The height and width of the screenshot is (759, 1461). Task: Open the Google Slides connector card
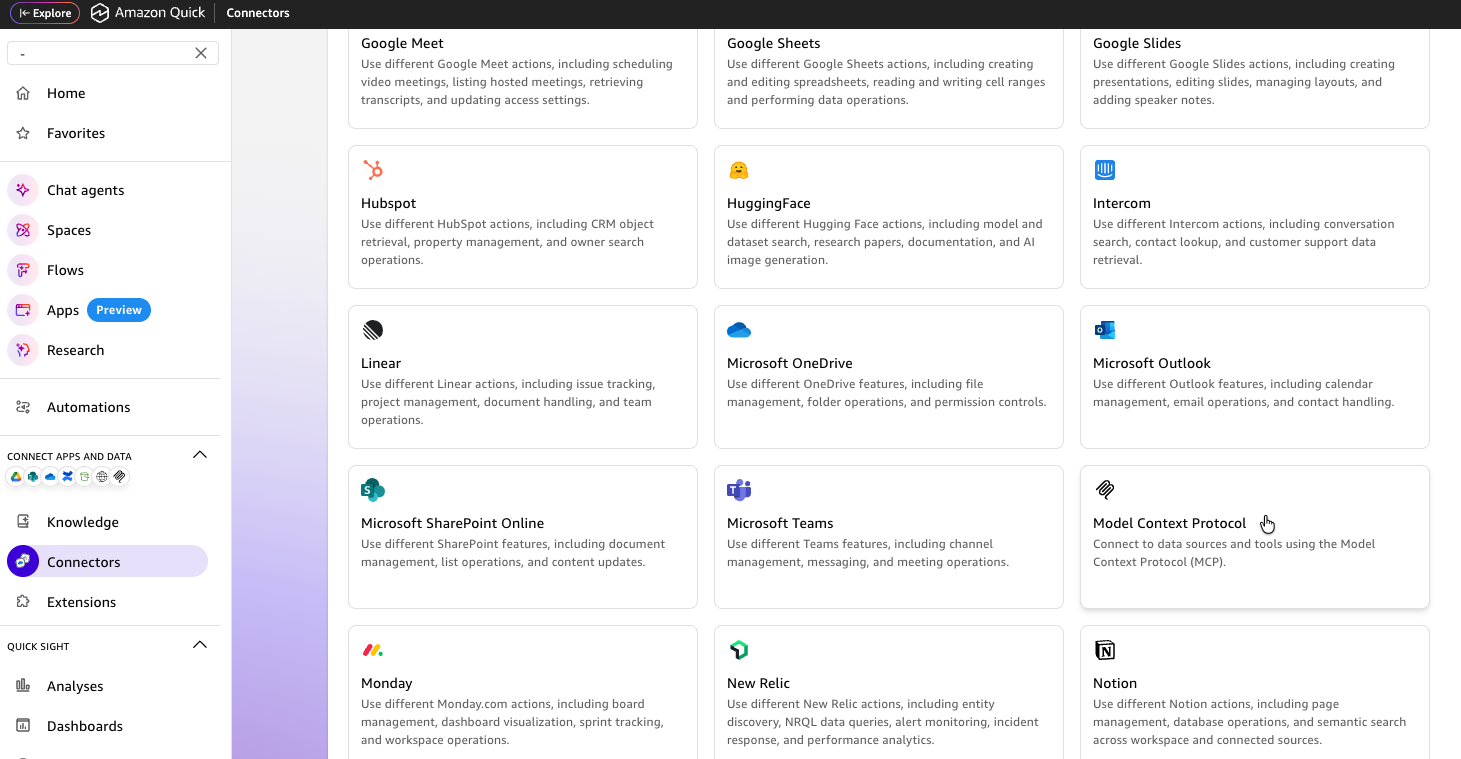(1255, 79)
